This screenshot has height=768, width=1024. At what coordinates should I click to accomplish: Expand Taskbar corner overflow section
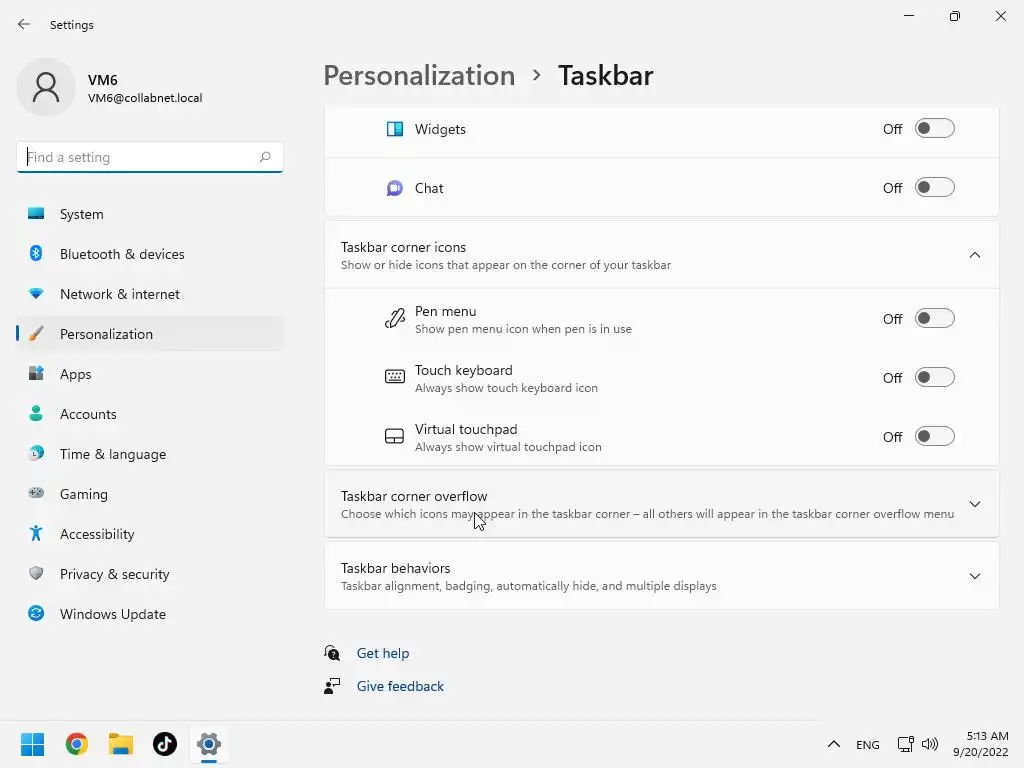pyautogui.click(x=975, y=504)
